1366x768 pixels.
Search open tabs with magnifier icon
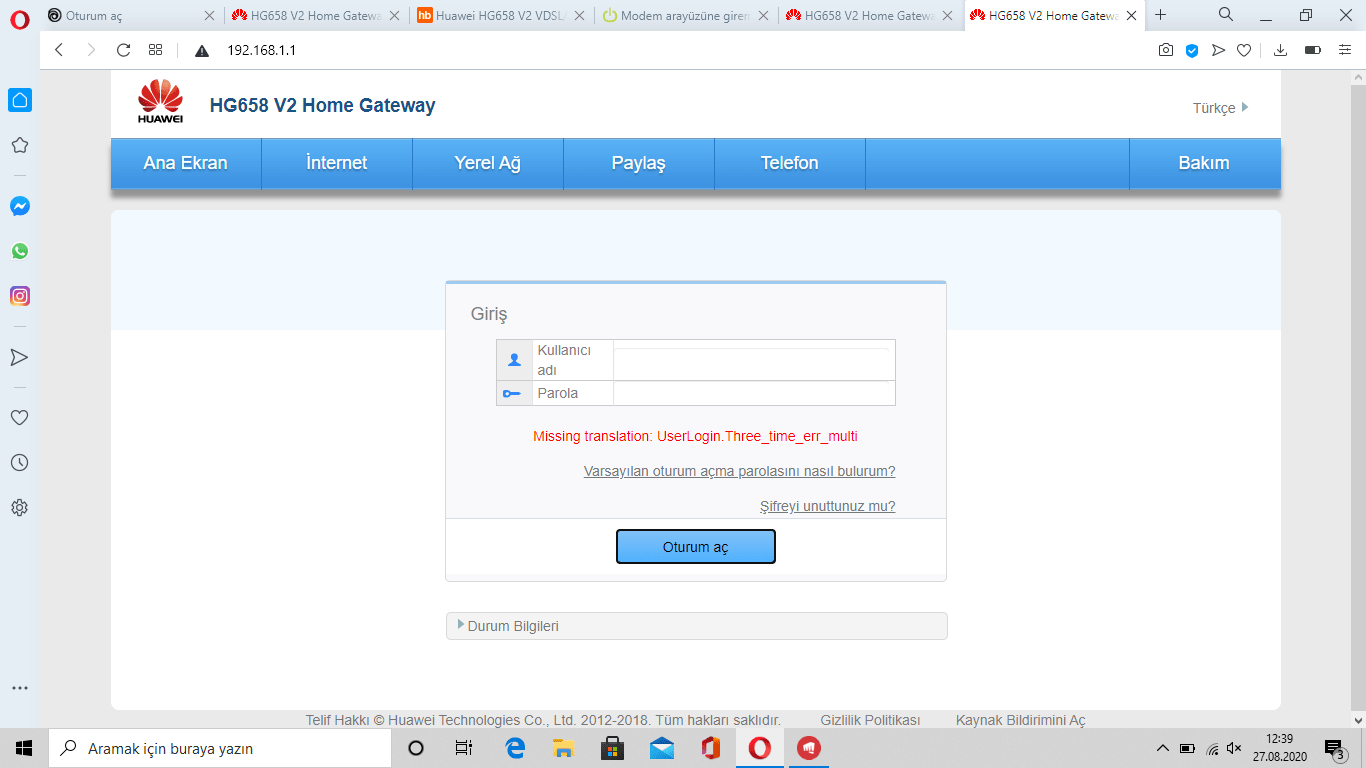click(x=1226, y=15)
